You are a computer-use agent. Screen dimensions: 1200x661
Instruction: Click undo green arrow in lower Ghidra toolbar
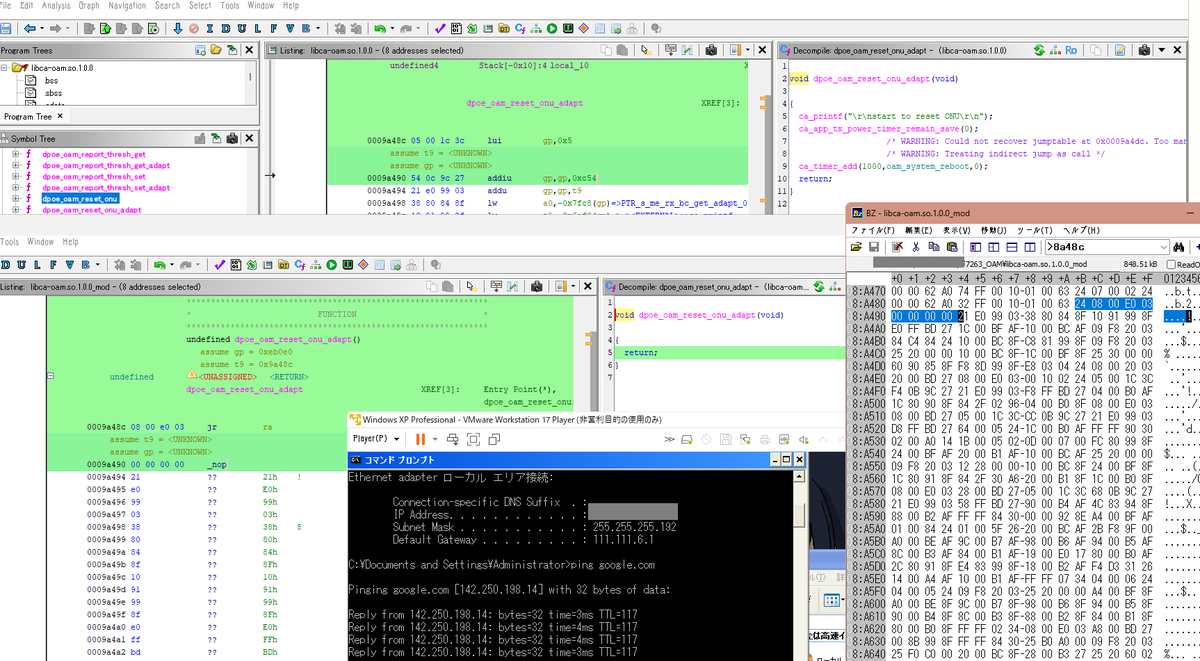(161, 264)
